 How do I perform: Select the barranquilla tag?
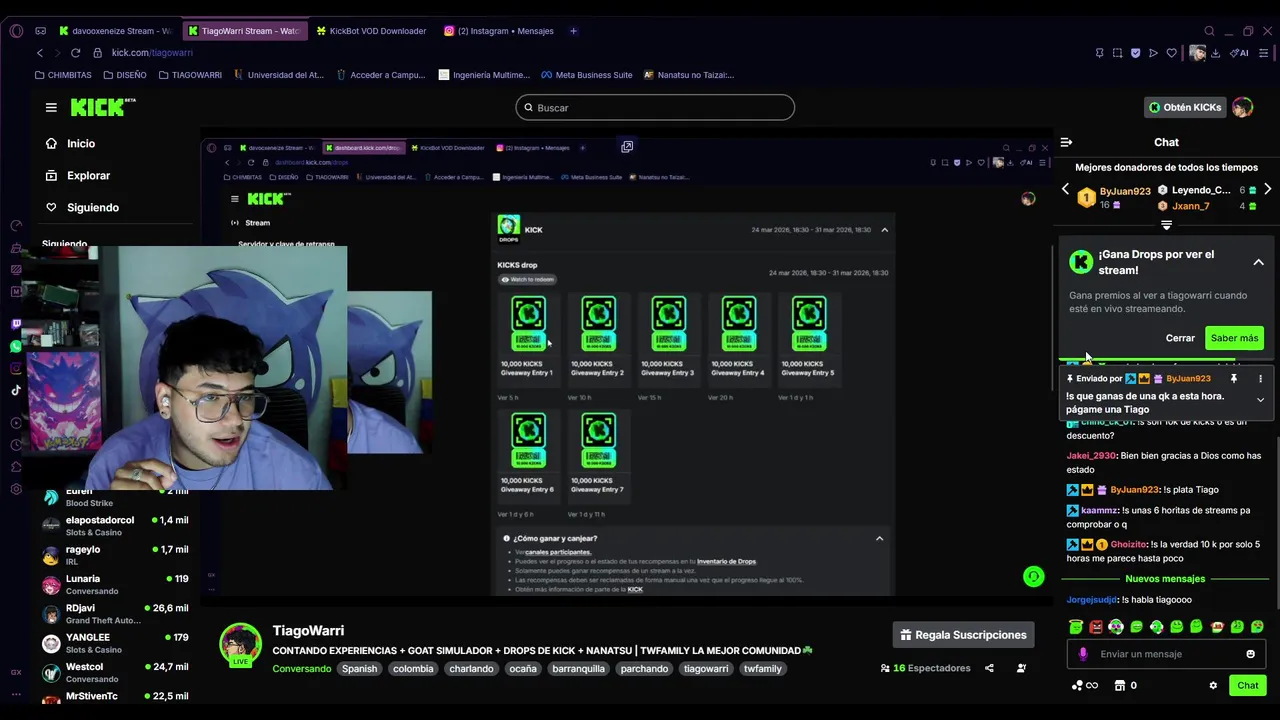(578, 669)
